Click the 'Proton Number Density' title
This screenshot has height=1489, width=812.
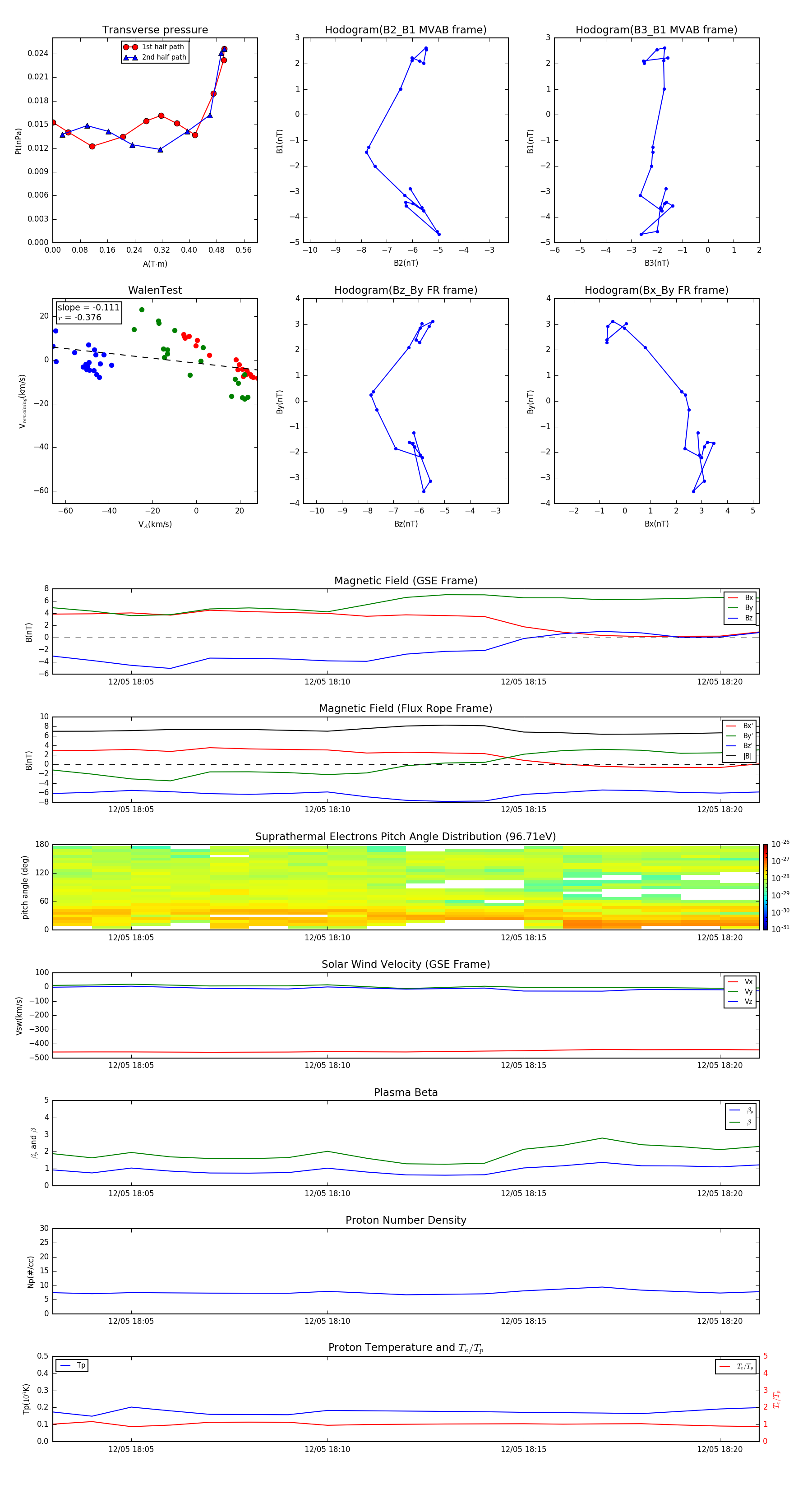tap(406, 1220)
